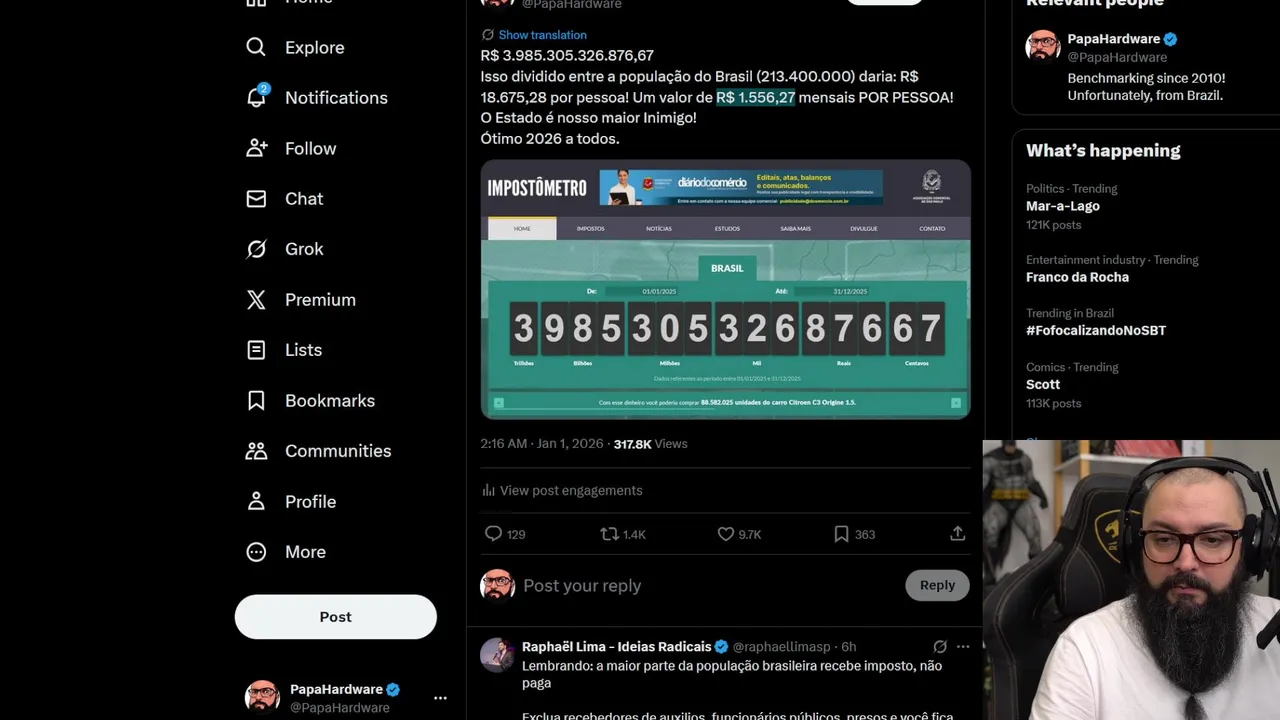Image resolution: width=1280 pixels, height=720 pixels.
Task: Expand the More menu in sidebar
Action: coord(286,552)
